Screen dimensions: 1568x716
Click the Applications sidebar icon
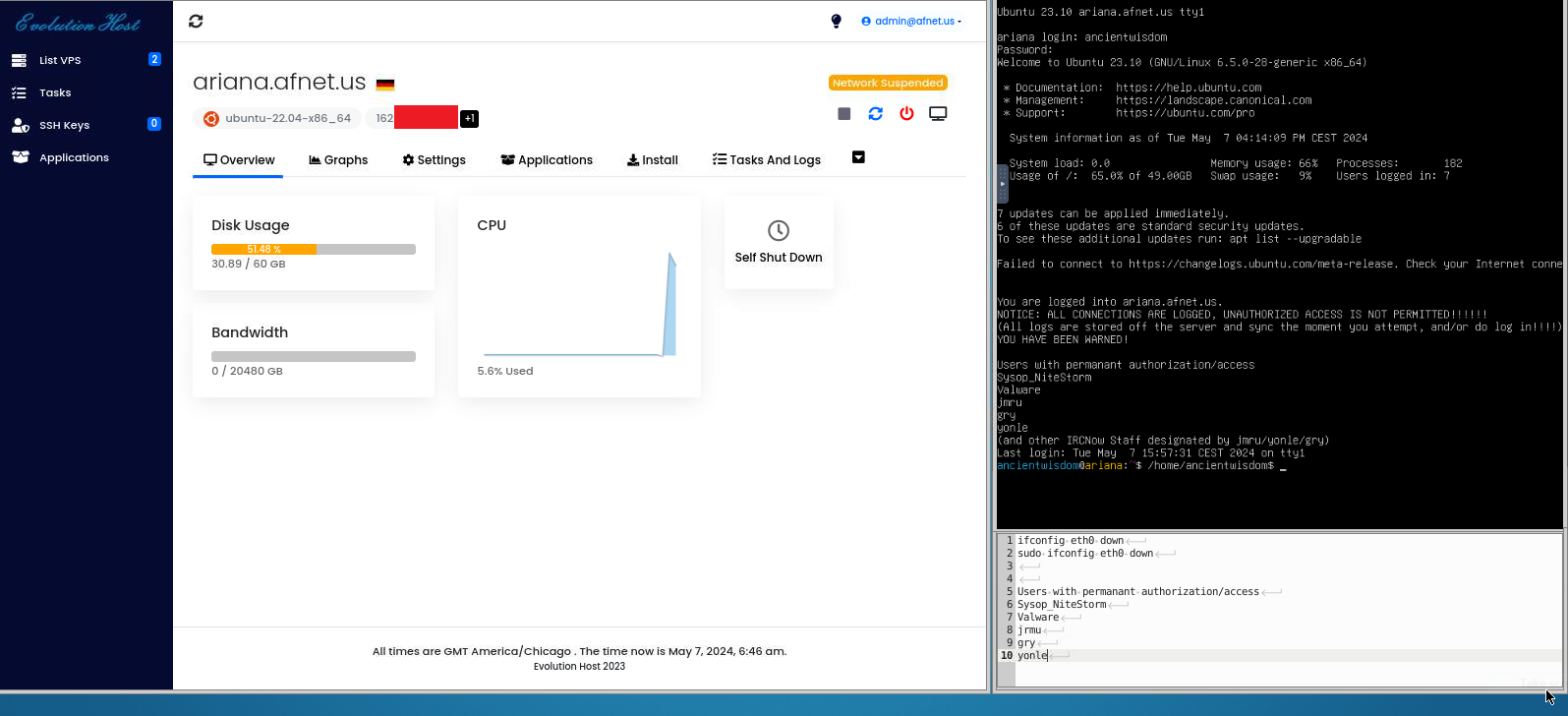coord(20,157)
